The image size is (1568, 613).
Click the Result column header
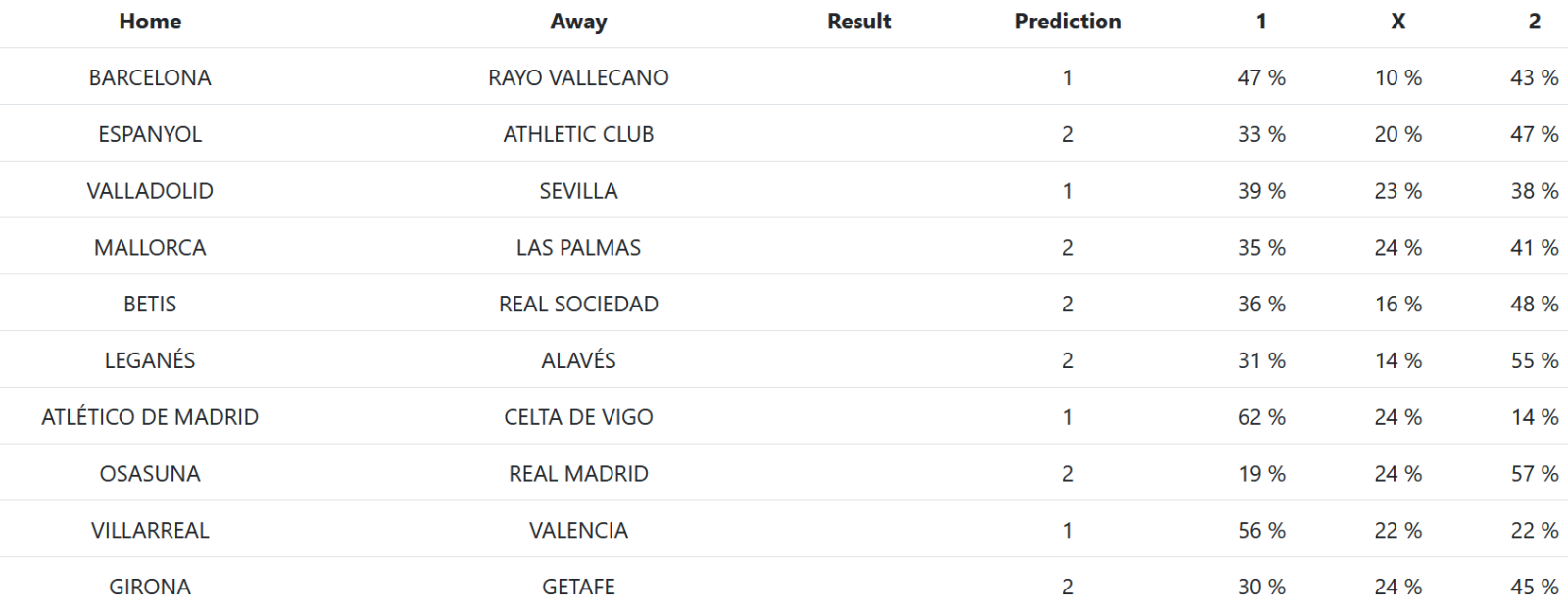click(858, 22)
